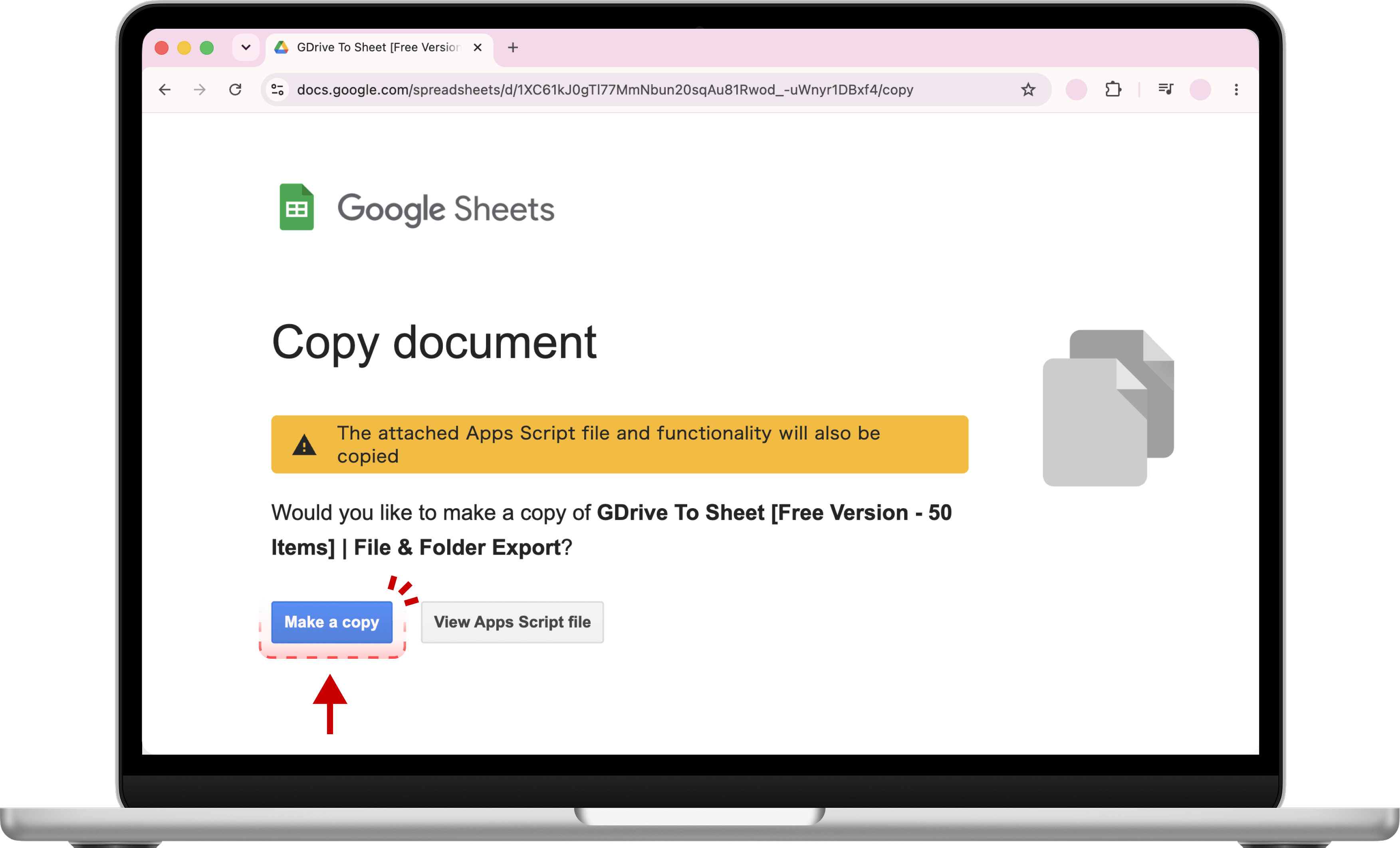Click the warning triangle icon in banner
1400x848 pixels.
click(305, 445)
